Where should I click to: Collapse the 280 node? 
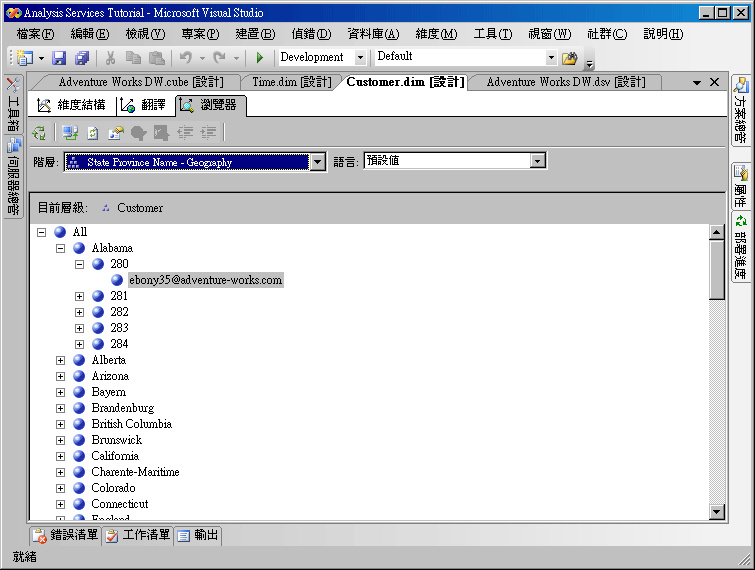79,264
